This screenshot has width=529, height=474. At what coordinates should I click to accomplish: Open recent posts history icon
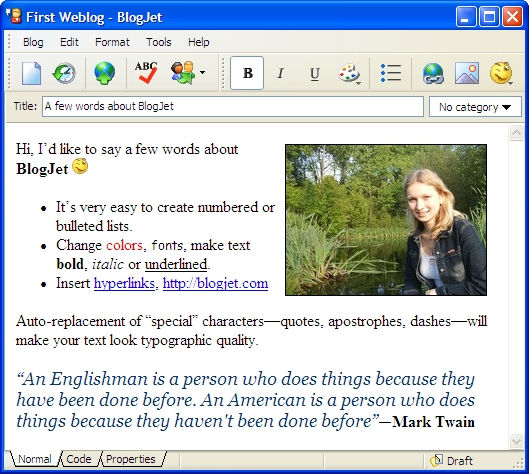coord(64,73)
